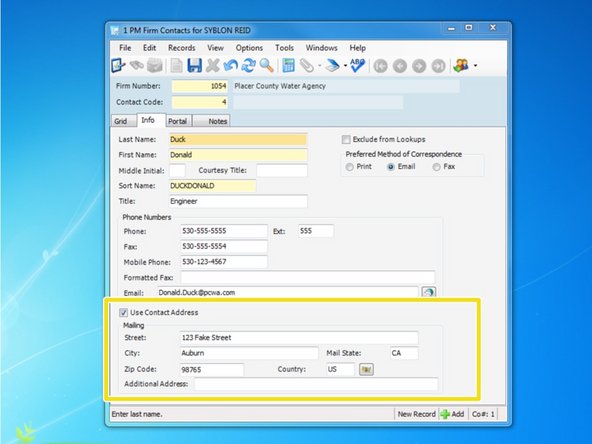Open the Windows menu
Image resolution: width=592 pixels, height=444 pixels.
[x=321, y=48]
